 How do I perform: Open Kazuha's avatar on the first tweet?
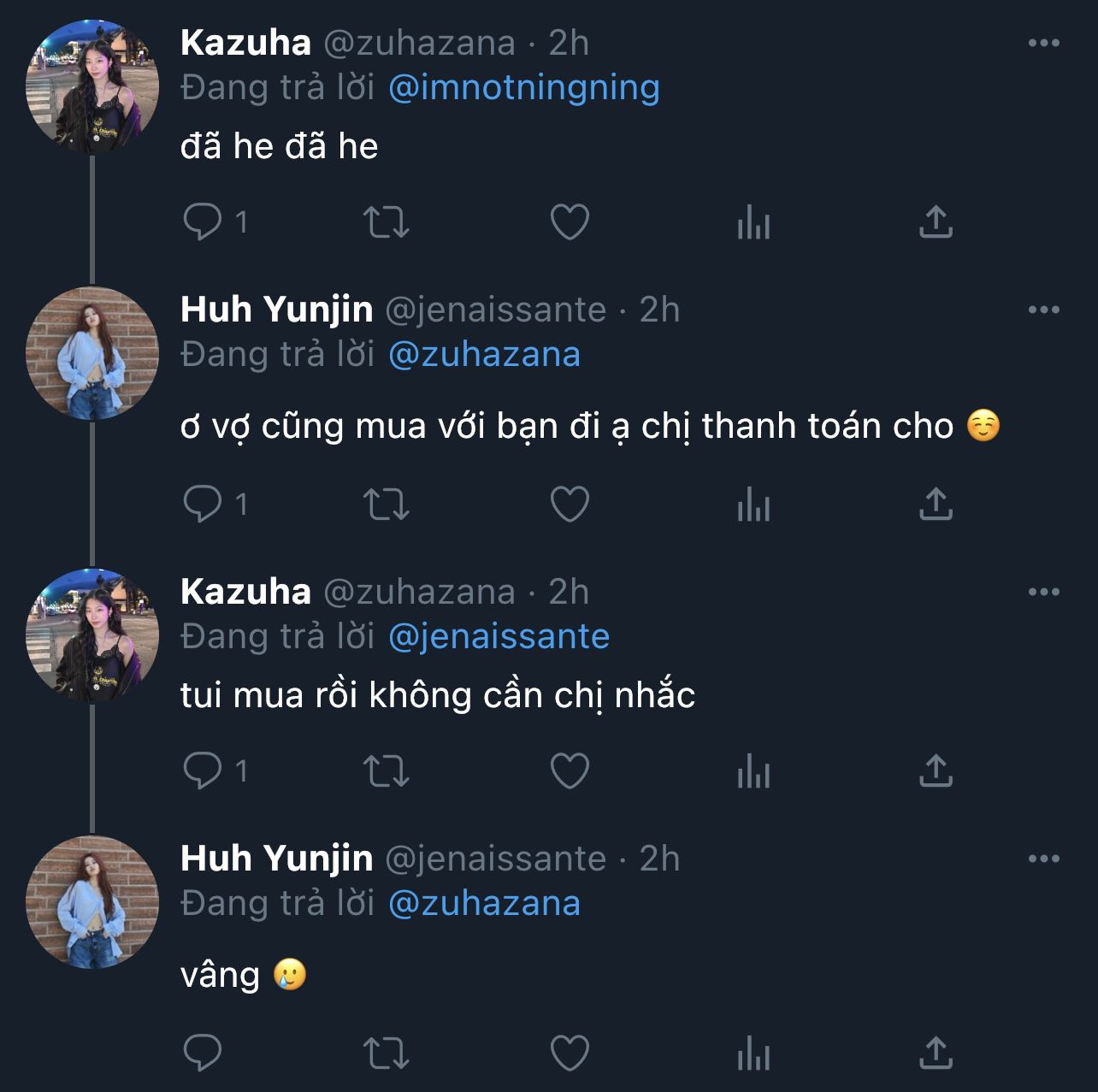tap(92, 87)
